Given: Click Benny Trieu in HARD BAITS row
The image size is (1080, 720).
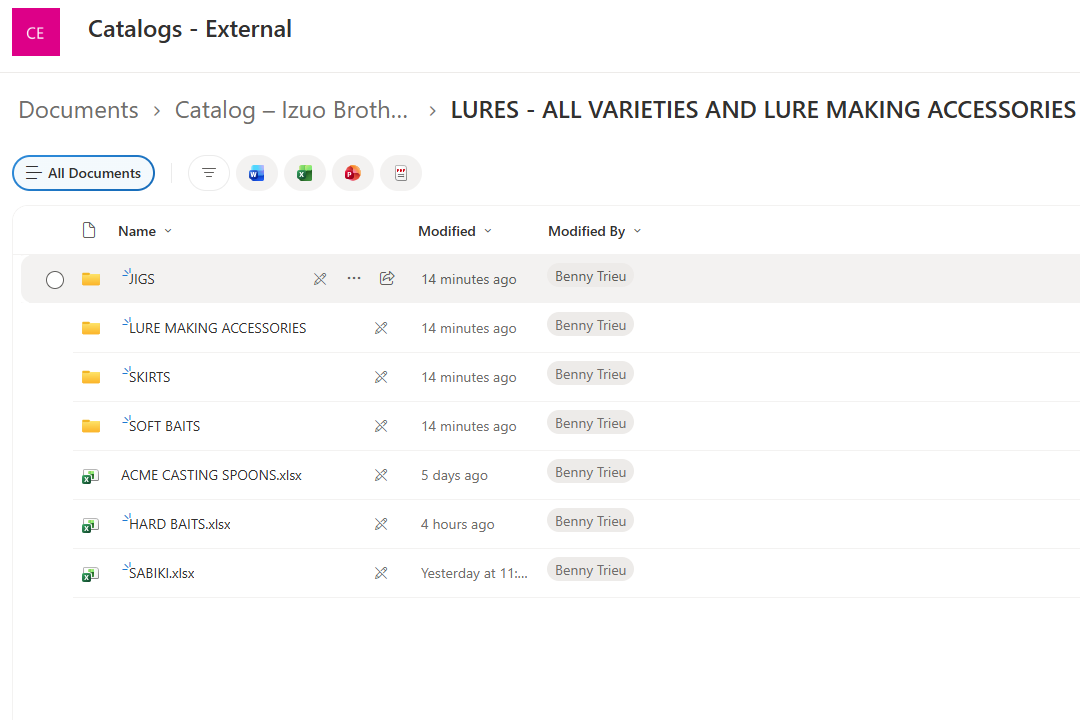Looking at the screenshot, I should 590,521.
